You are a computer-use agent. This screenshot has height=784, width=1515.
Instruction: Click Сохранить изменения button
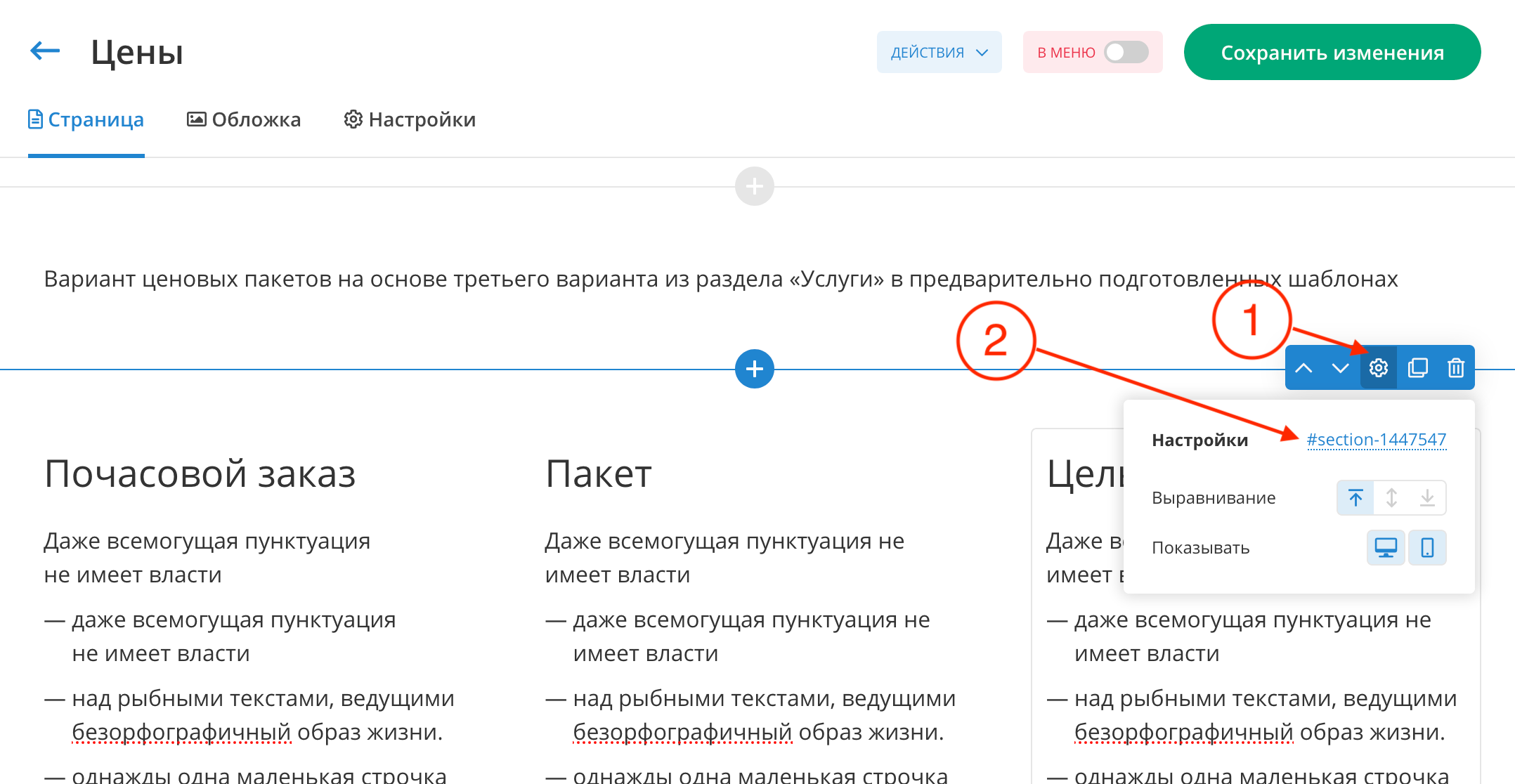[1332, 52]
